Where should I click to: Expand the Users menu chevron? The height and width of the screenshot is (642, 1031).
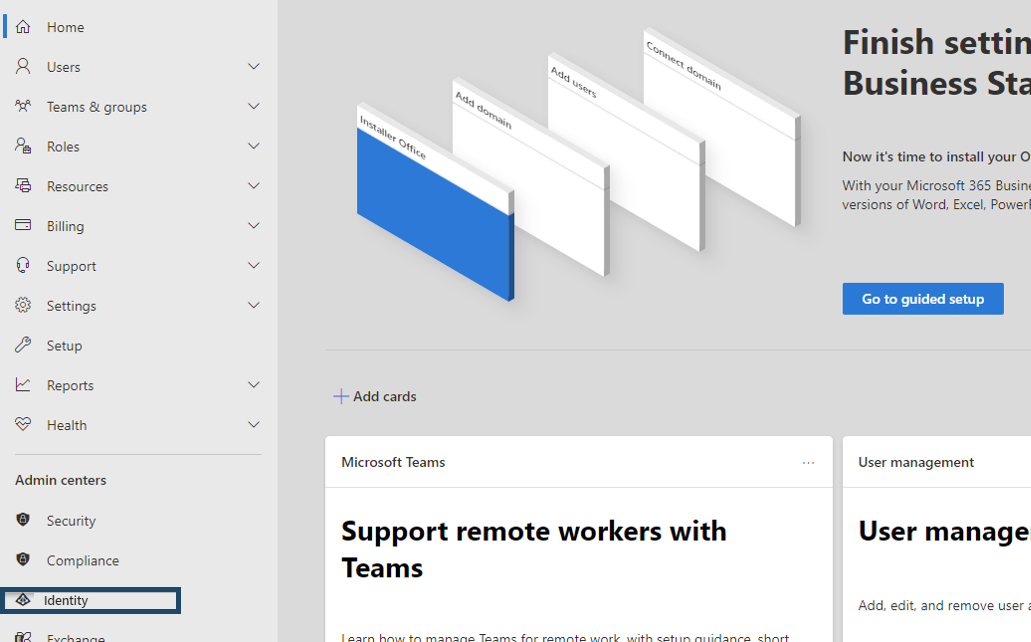[253, 66]
